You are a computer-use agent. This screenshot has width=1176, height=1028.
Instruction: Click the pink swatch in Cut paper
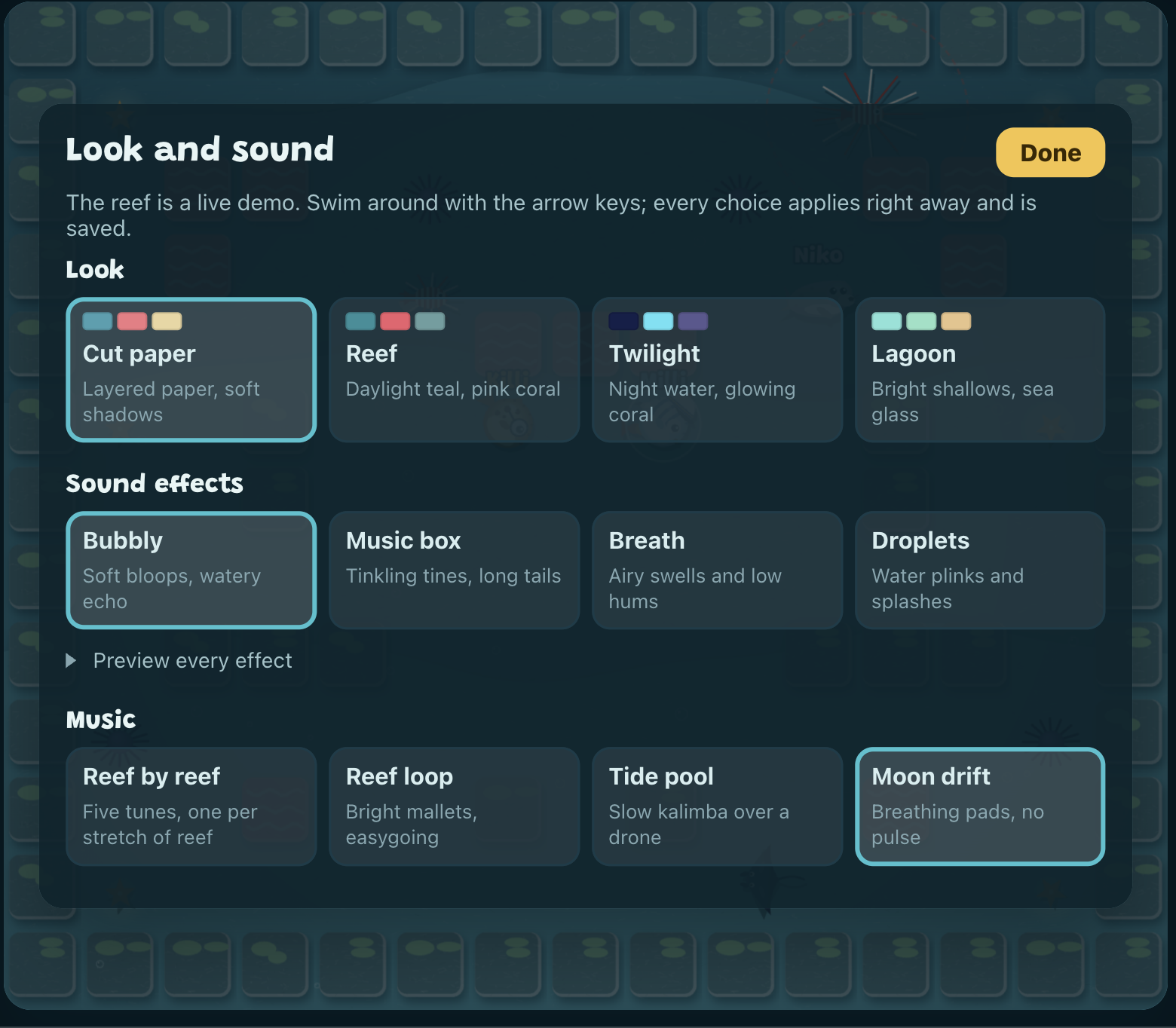coord(132,321)
